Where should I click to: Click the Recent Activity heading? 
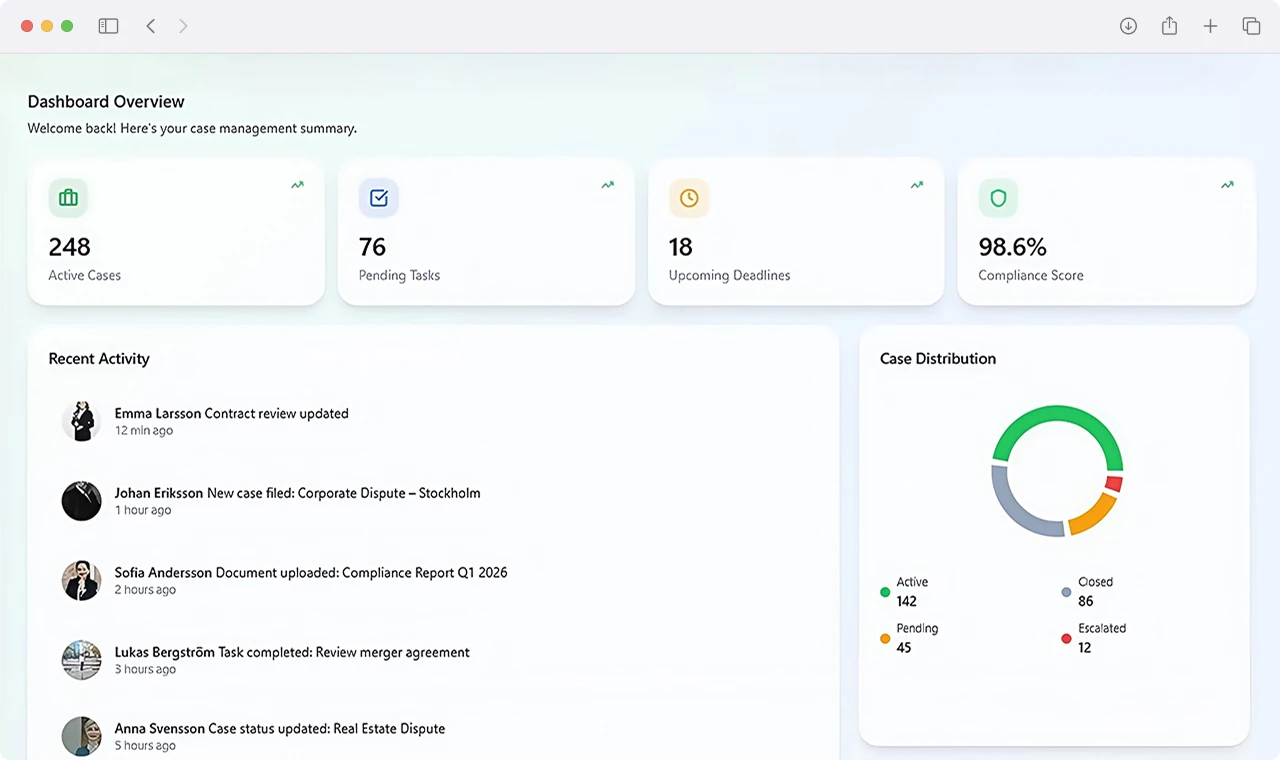pos(99,359)
